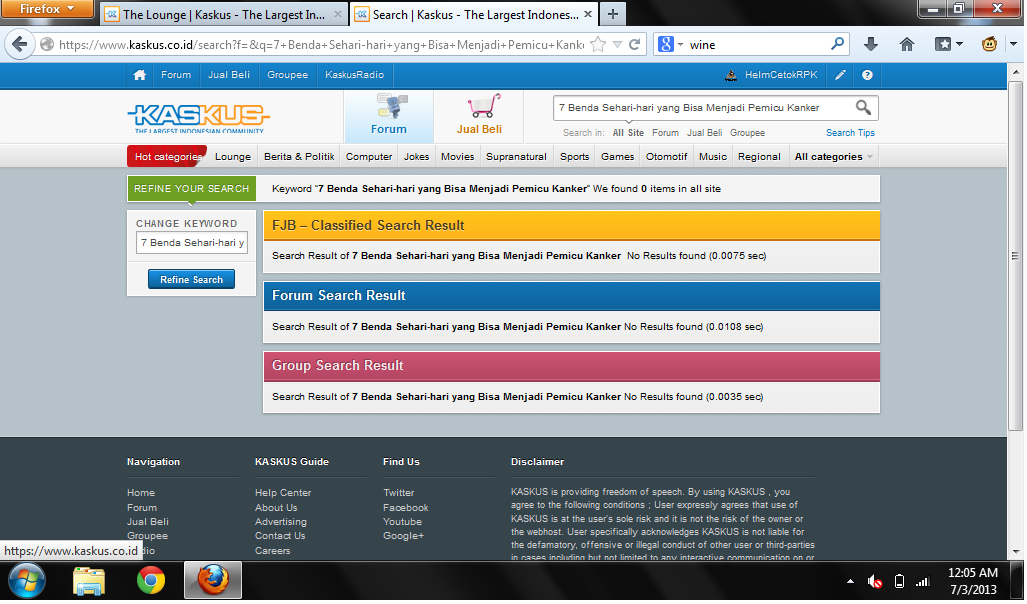Click Firefox icon in the taskbar
Image resolution: width=1027 pixels, height=604 pixels.
[213, 580]
